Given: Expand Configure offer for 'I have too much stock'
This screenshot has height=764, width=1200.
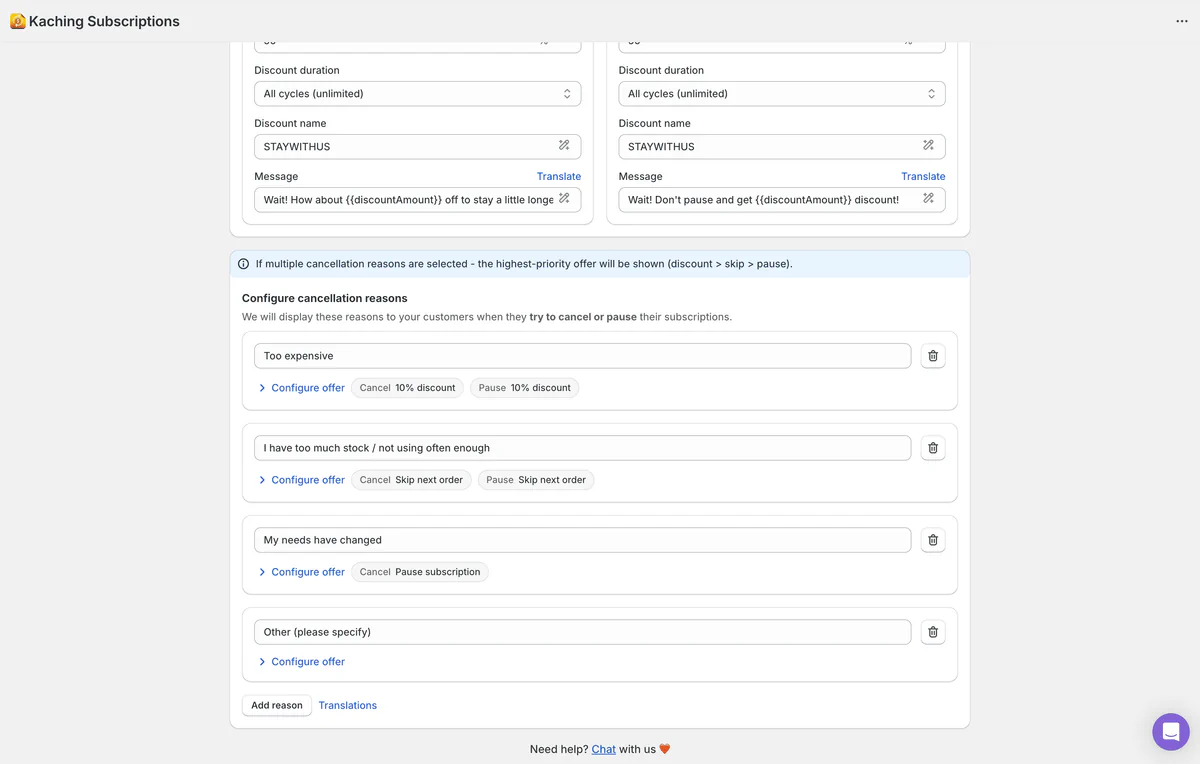Looking at the screenshot, I should tap(301, 480).
